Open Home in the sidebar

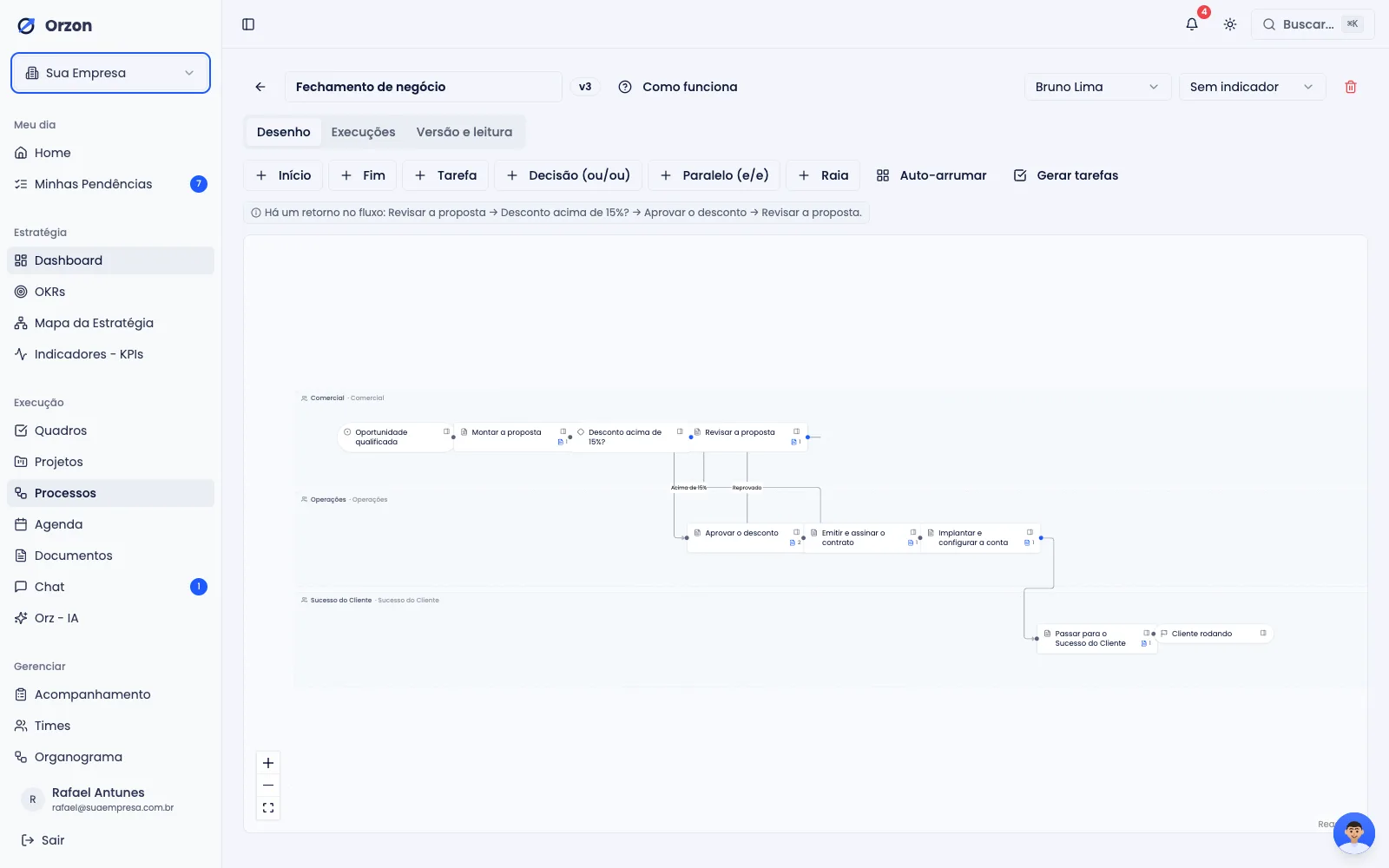click(110, 153)
